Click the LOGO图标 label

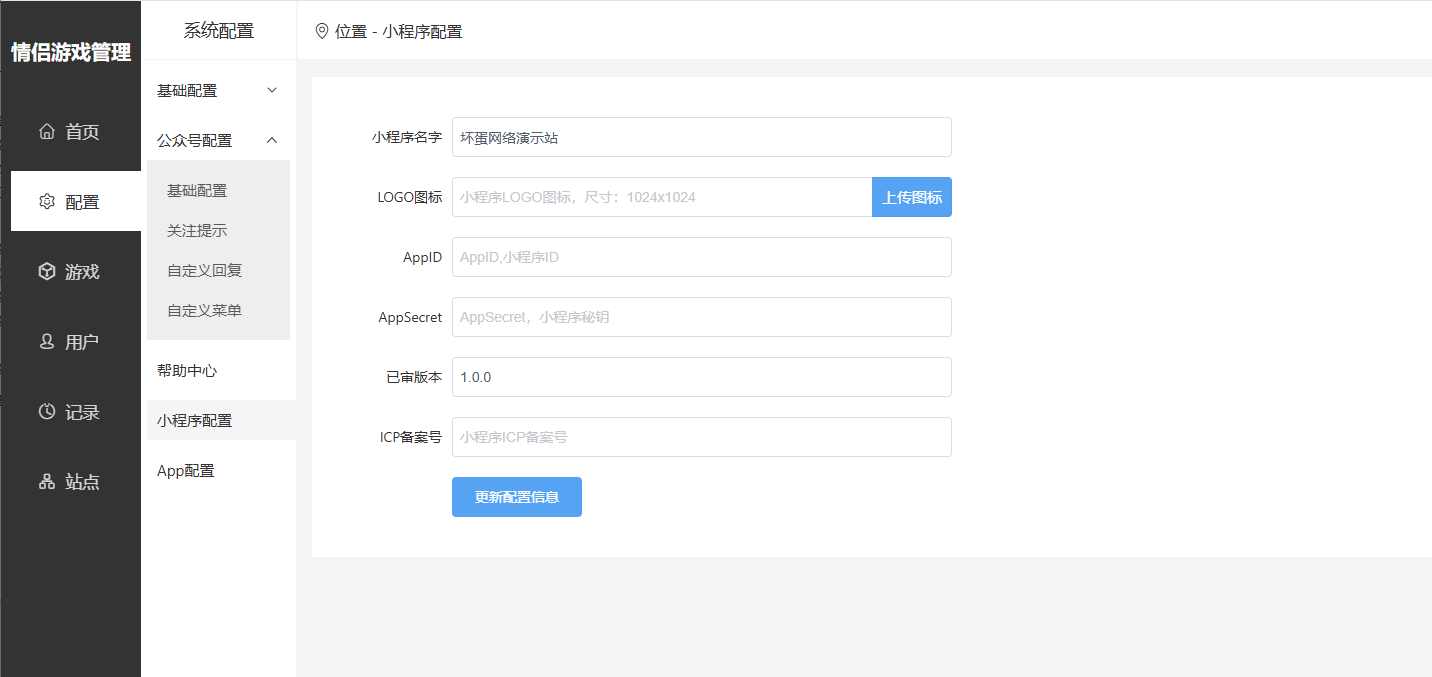click(409, 197)
